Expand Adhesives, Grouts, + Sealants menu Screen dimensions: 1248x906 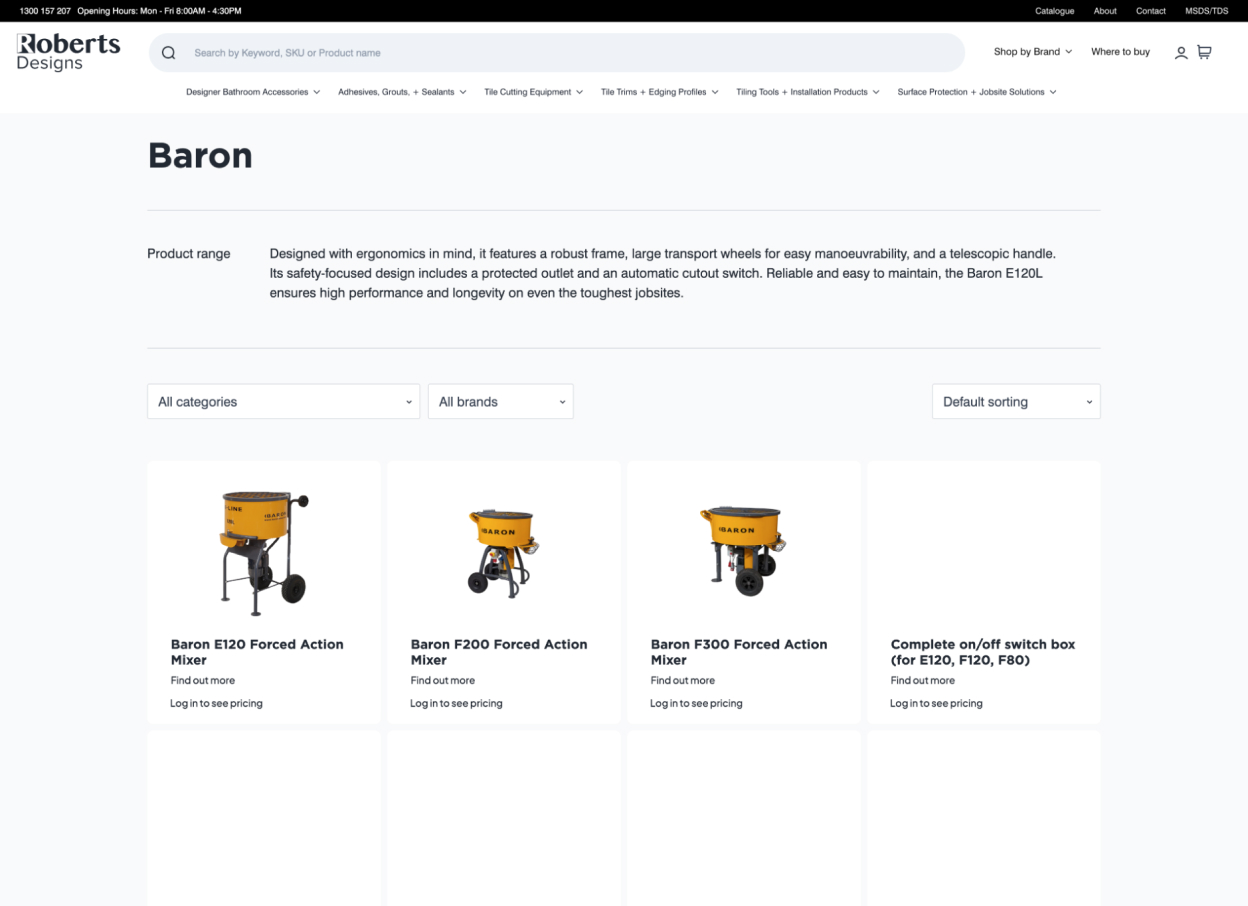tap(402, 92)
